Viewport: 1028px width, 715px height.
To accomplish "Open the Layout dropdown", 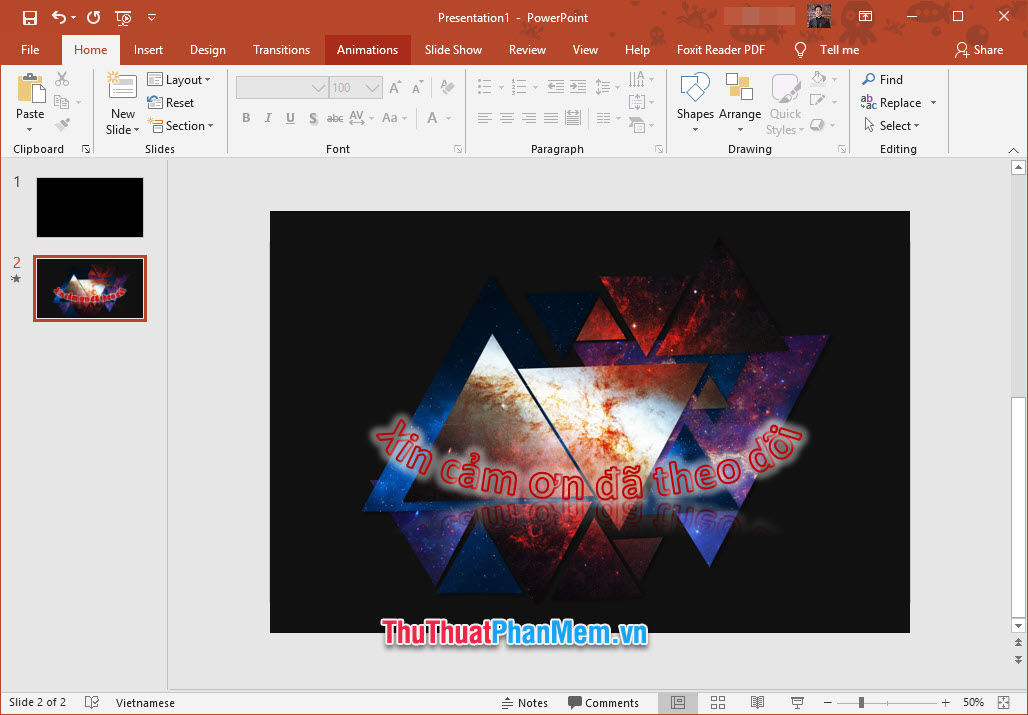I will pos(181,79).
